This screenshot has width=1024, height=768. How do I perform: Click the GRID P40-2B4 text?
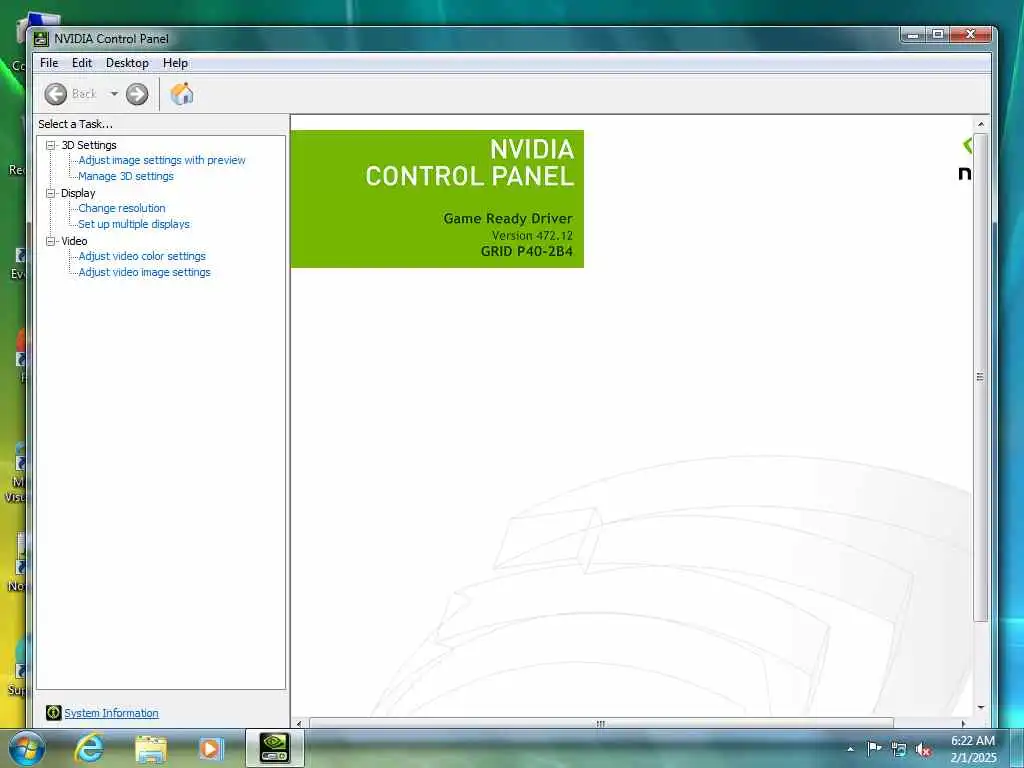coord(526,251)
